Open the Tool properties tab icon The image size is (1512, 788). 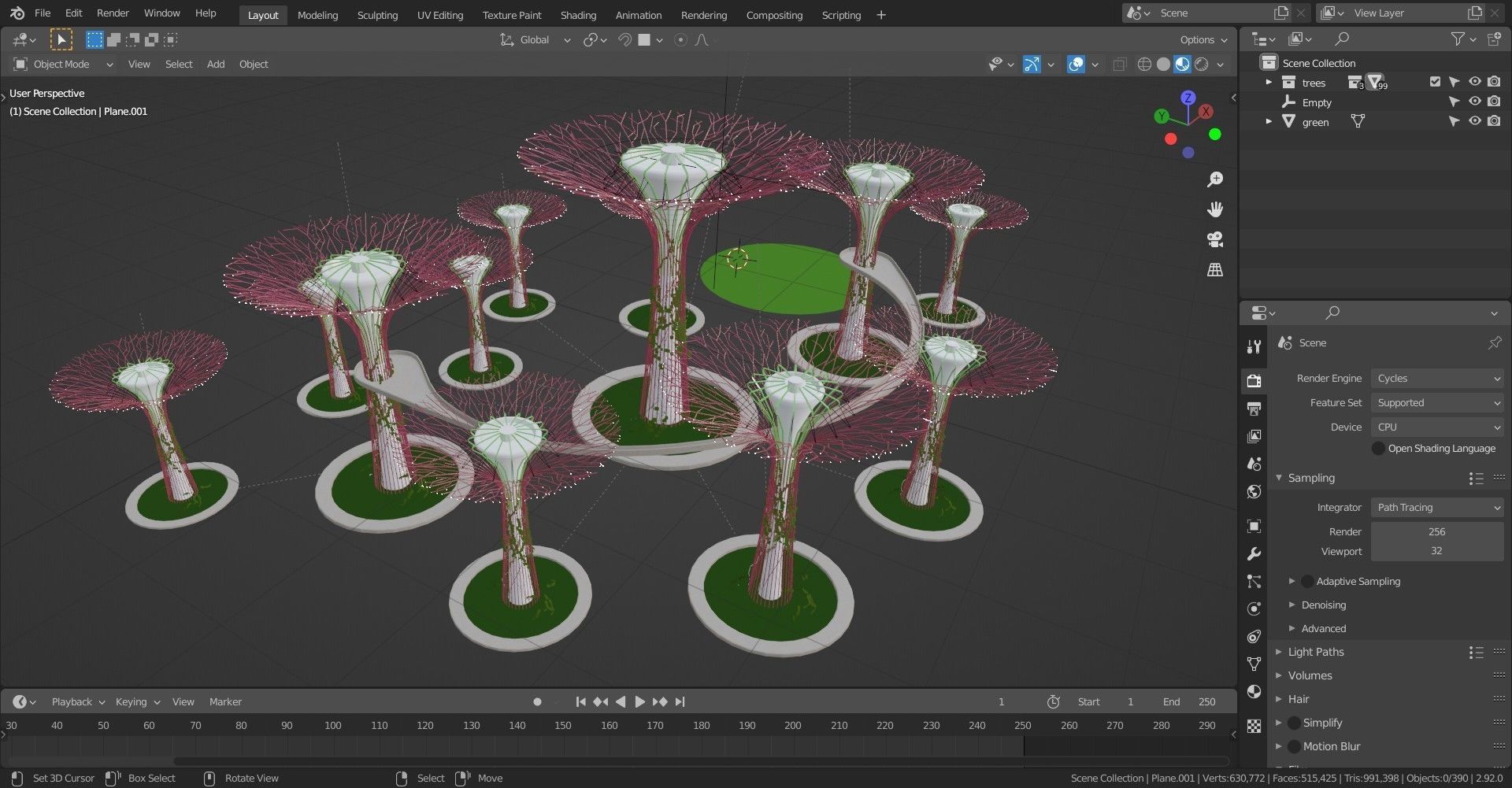pos(1254,346)
